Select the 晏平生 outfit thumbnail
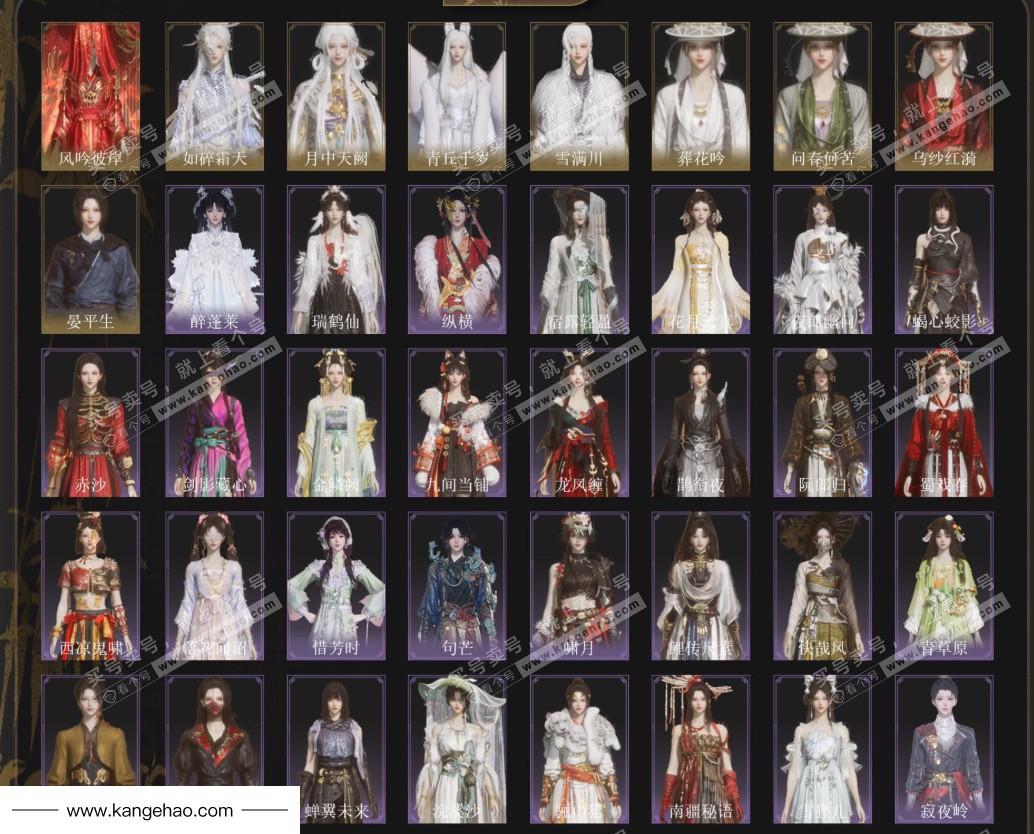The width and height of the screenshot is (1034, 834). [92, 260]
